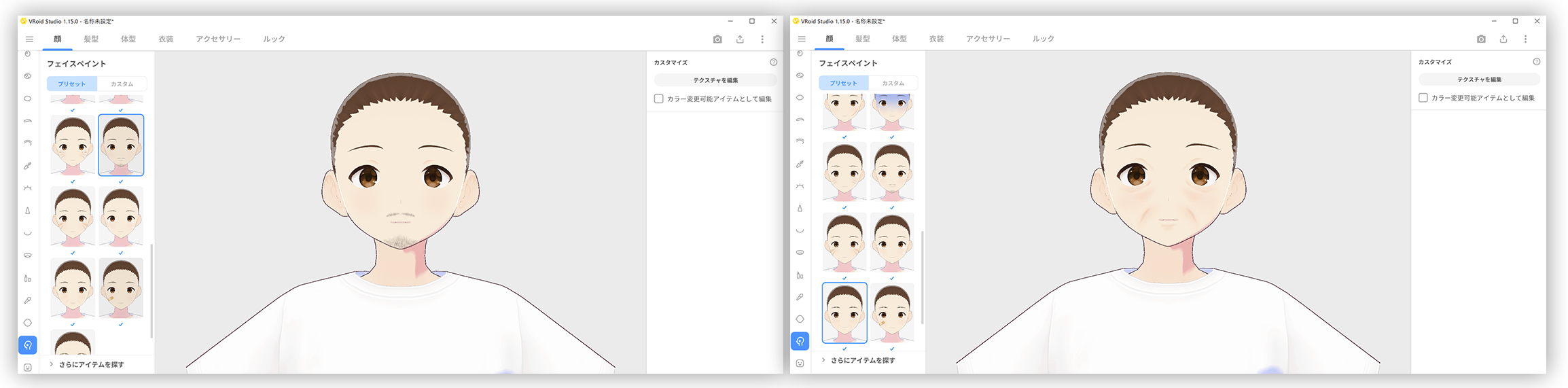Click the face paint icon in left window sidebar
Image resolution: width=1568 pixels, height=388 pixels.
click(28, 345)
